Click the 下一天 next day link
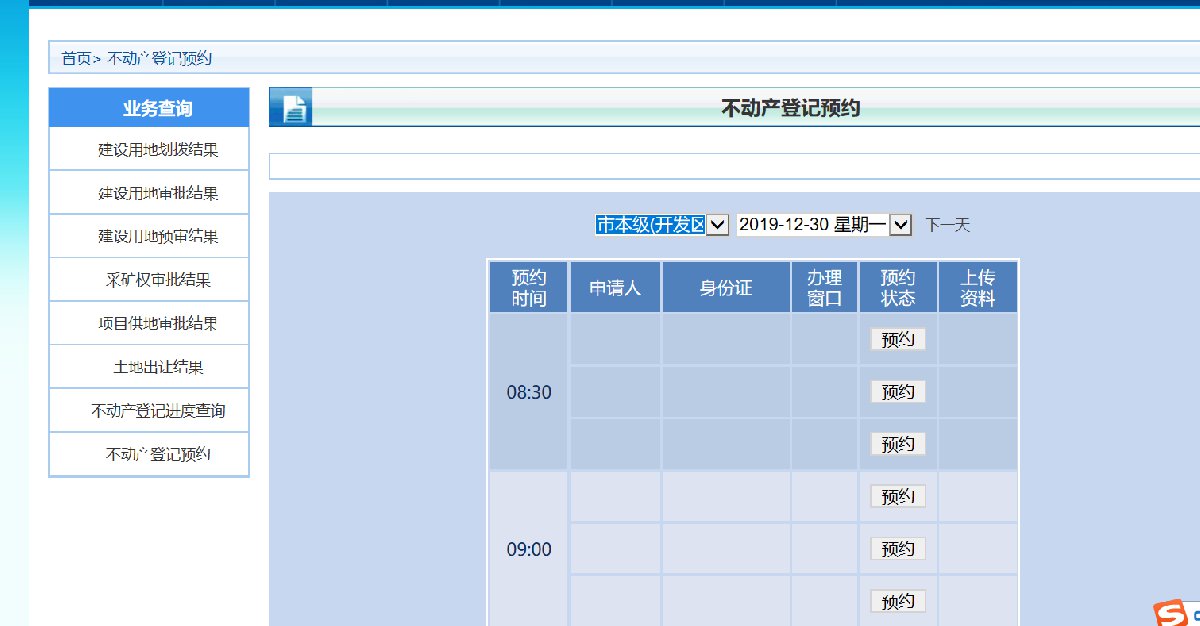Viewport: 1200px width, 626px height. pyautogui.click(x=947, y=225)
